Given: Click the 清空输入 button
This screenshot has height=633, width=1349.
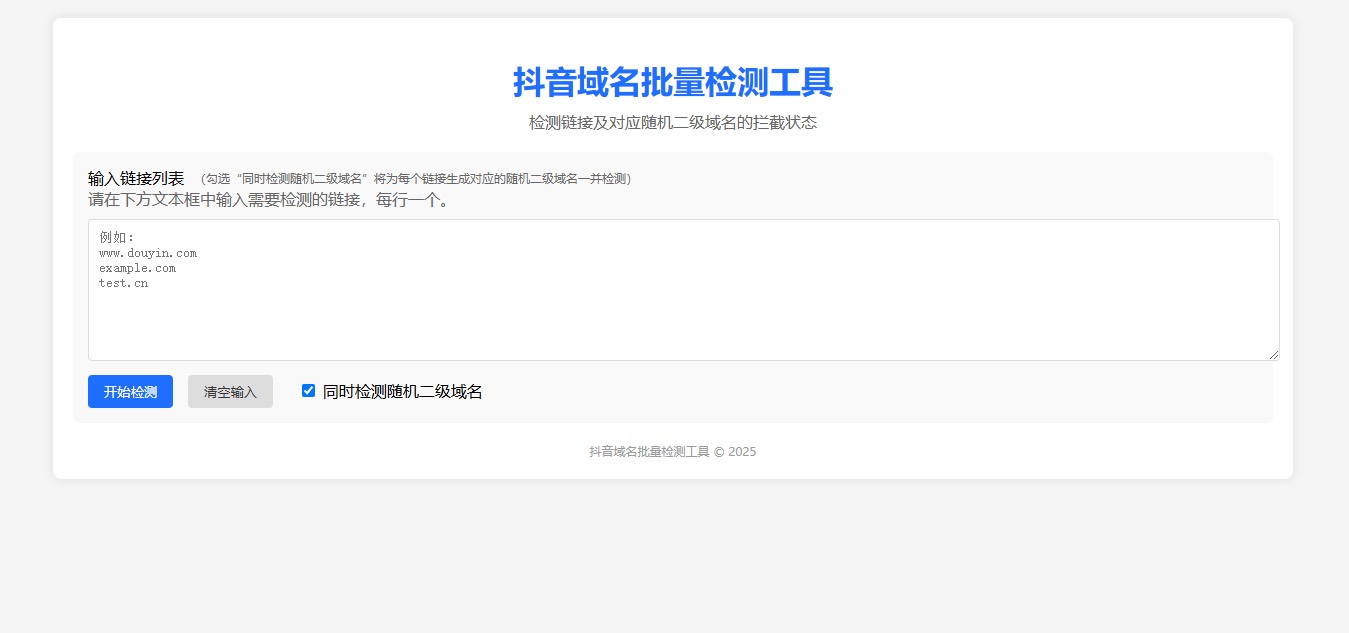Looking at the screenshot, I should tap(230, 392).
